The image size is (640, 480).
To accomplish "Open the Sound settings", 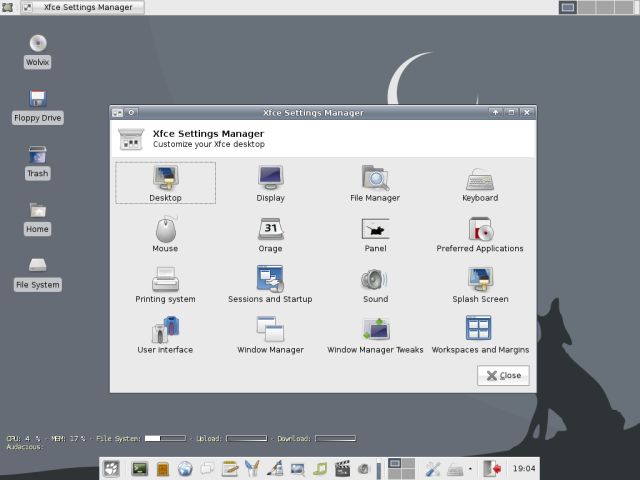I will [375, 282].
